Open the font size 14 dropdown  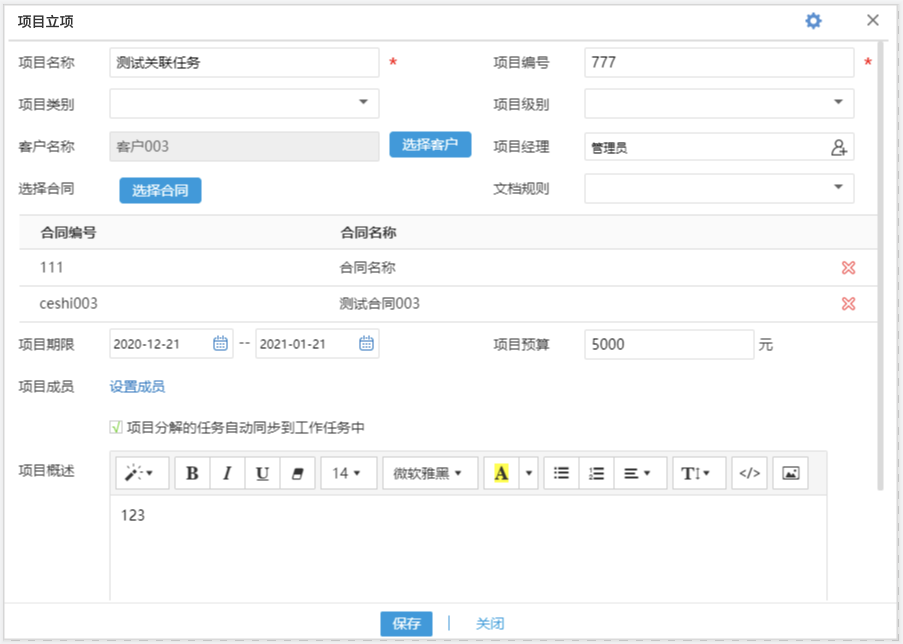[x=347, y=473]
